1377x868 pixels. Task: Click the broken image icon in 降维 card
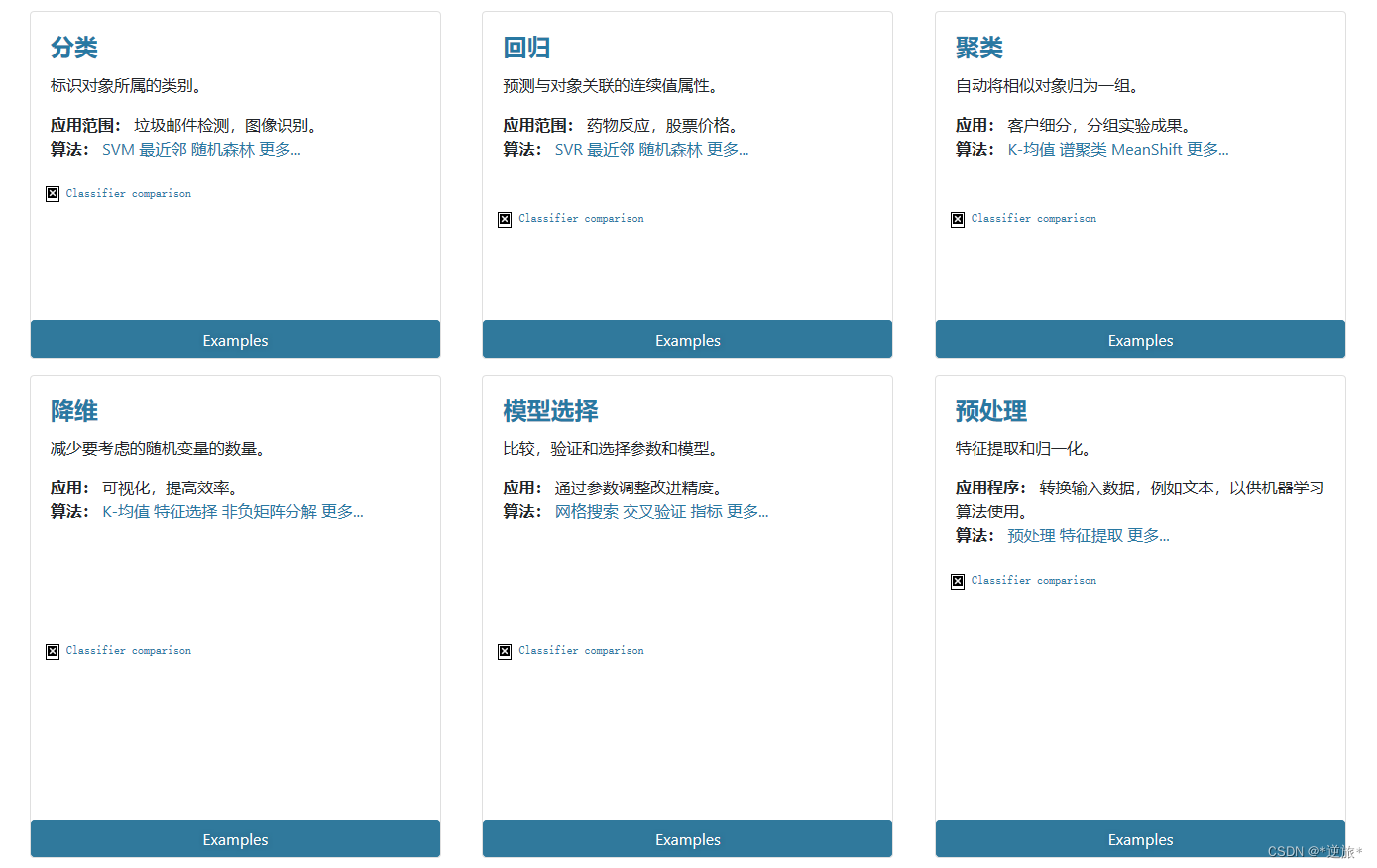point(53,651)
